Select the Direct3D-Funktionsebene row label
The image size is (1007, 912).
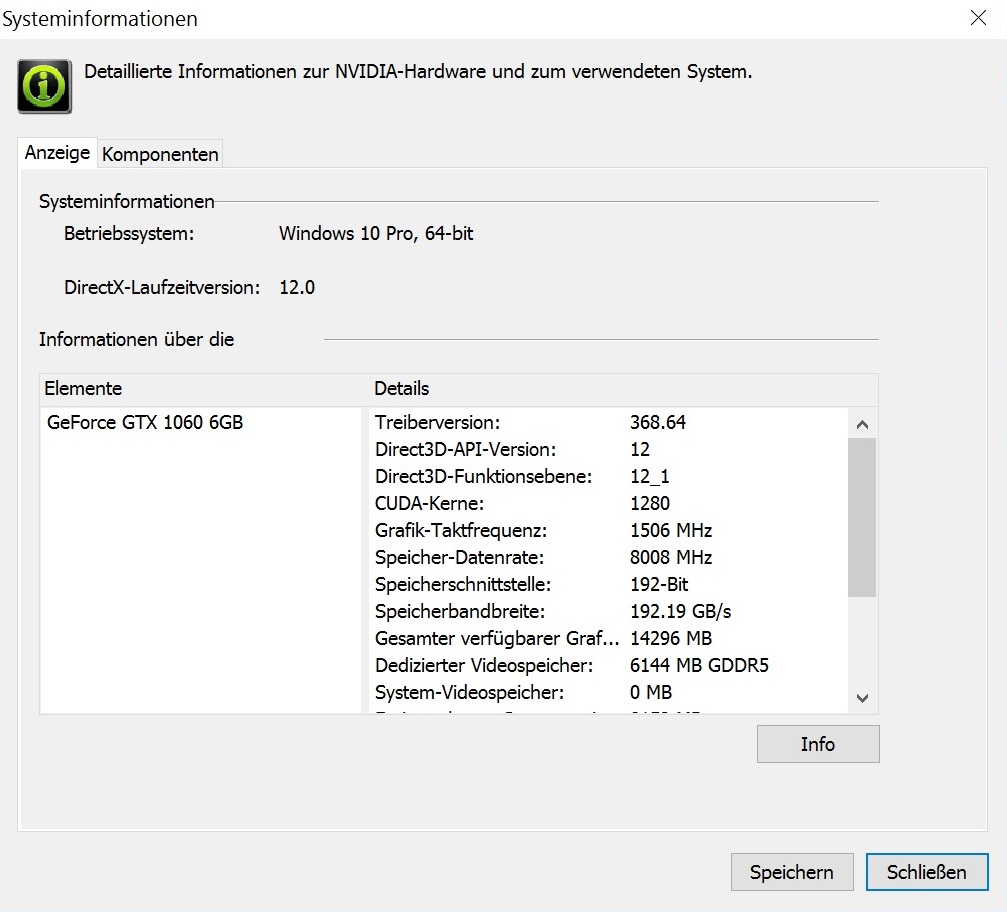pos(484,476)
